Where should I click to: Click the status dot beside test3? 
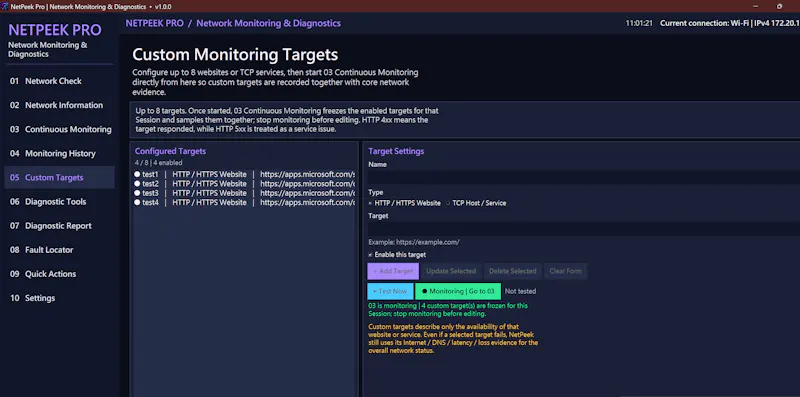coord(137,193)
